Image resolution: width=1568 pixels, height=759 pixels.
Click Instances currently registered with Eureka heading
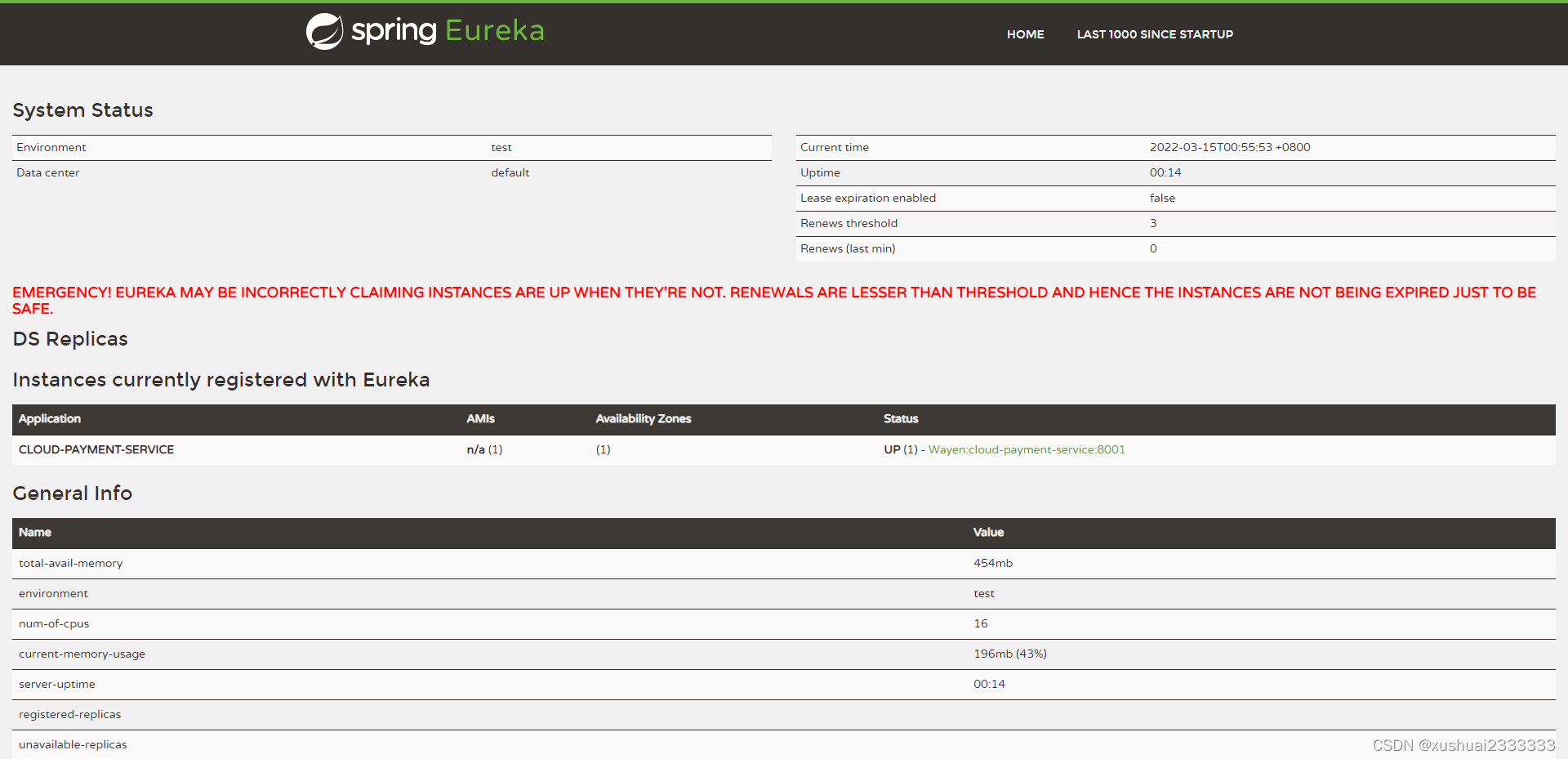[x=220, y=380]
